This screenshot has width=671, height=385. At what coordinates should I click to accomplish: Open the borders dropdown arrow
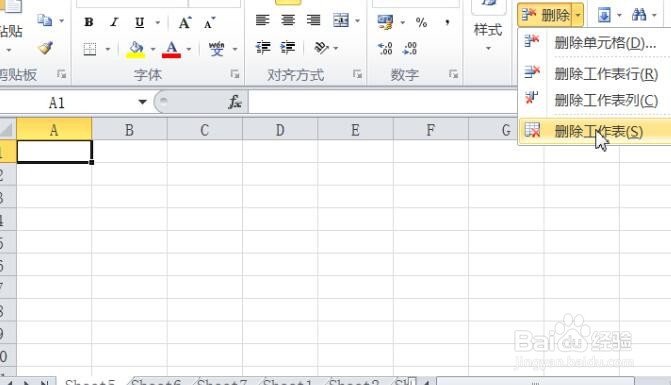pyautogui.click(x=108, y=49)
